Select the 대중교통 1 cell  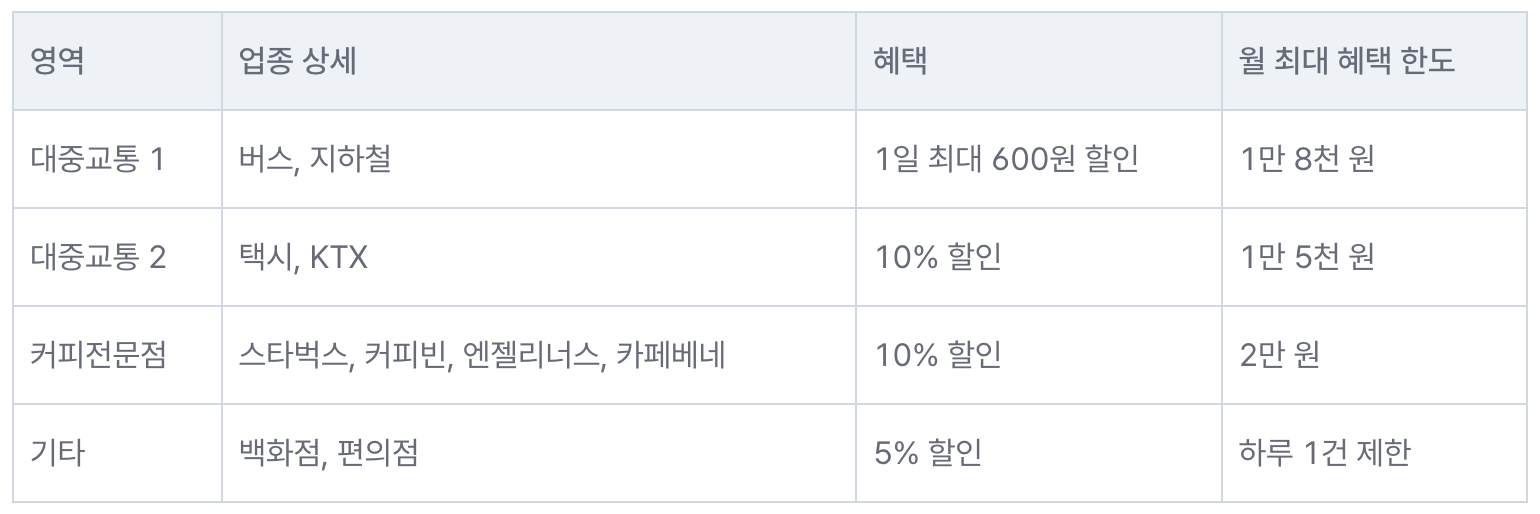point(117,159)
